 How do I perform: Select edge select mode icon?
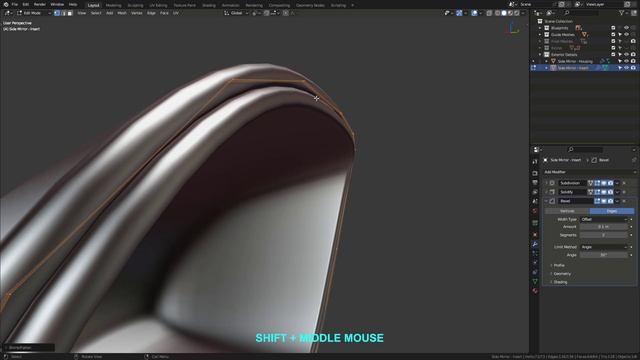tap(63, 13)
